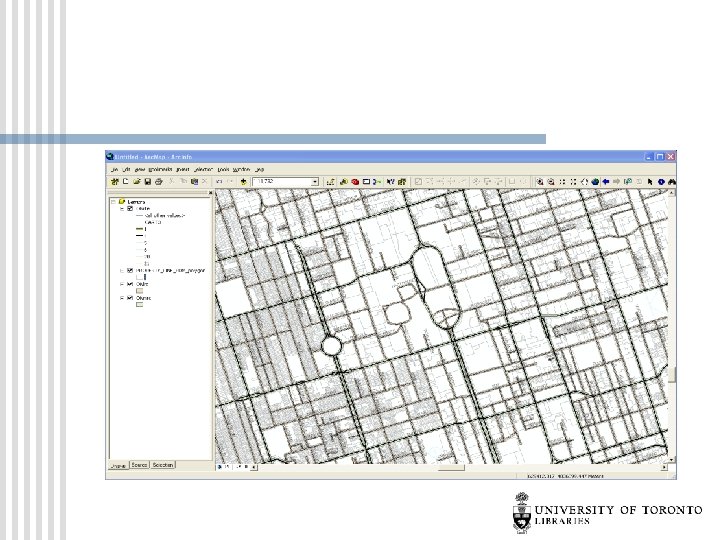Toggle visibility of the layer ending in _polygon
This screenshot has width=720, height=540.
[130, 270]
